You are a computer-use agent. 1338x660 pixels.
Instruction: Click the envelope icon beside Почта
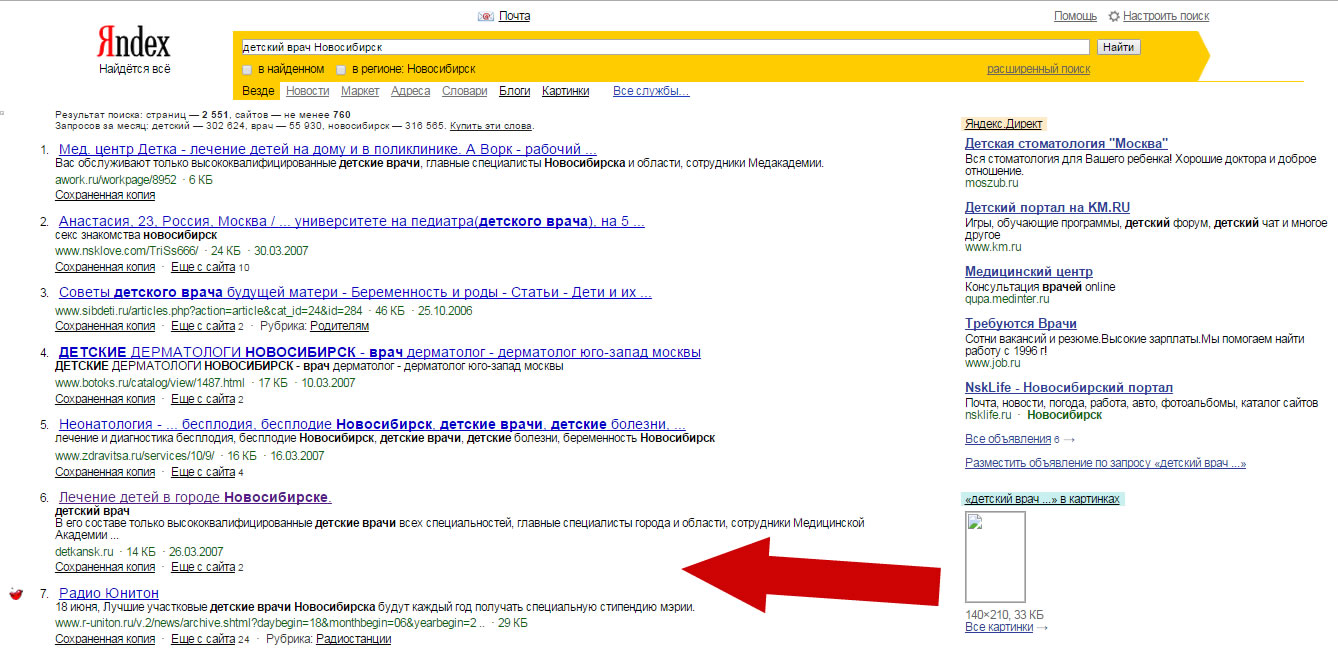486,16
